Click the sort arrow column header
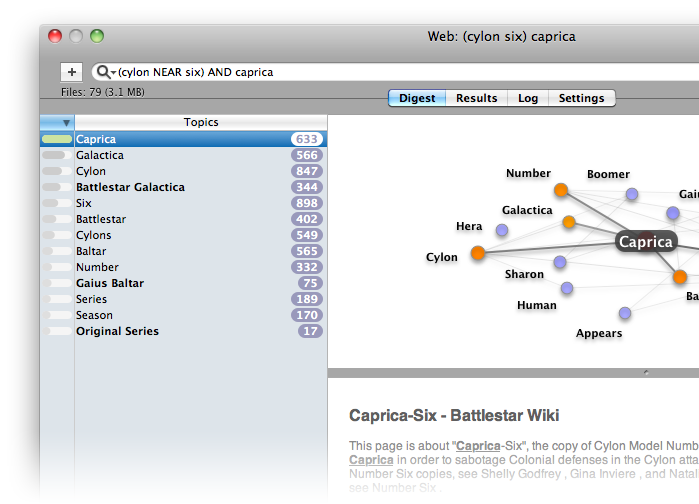The width and height of the screenshot is (699, 504). coord(57,123)
